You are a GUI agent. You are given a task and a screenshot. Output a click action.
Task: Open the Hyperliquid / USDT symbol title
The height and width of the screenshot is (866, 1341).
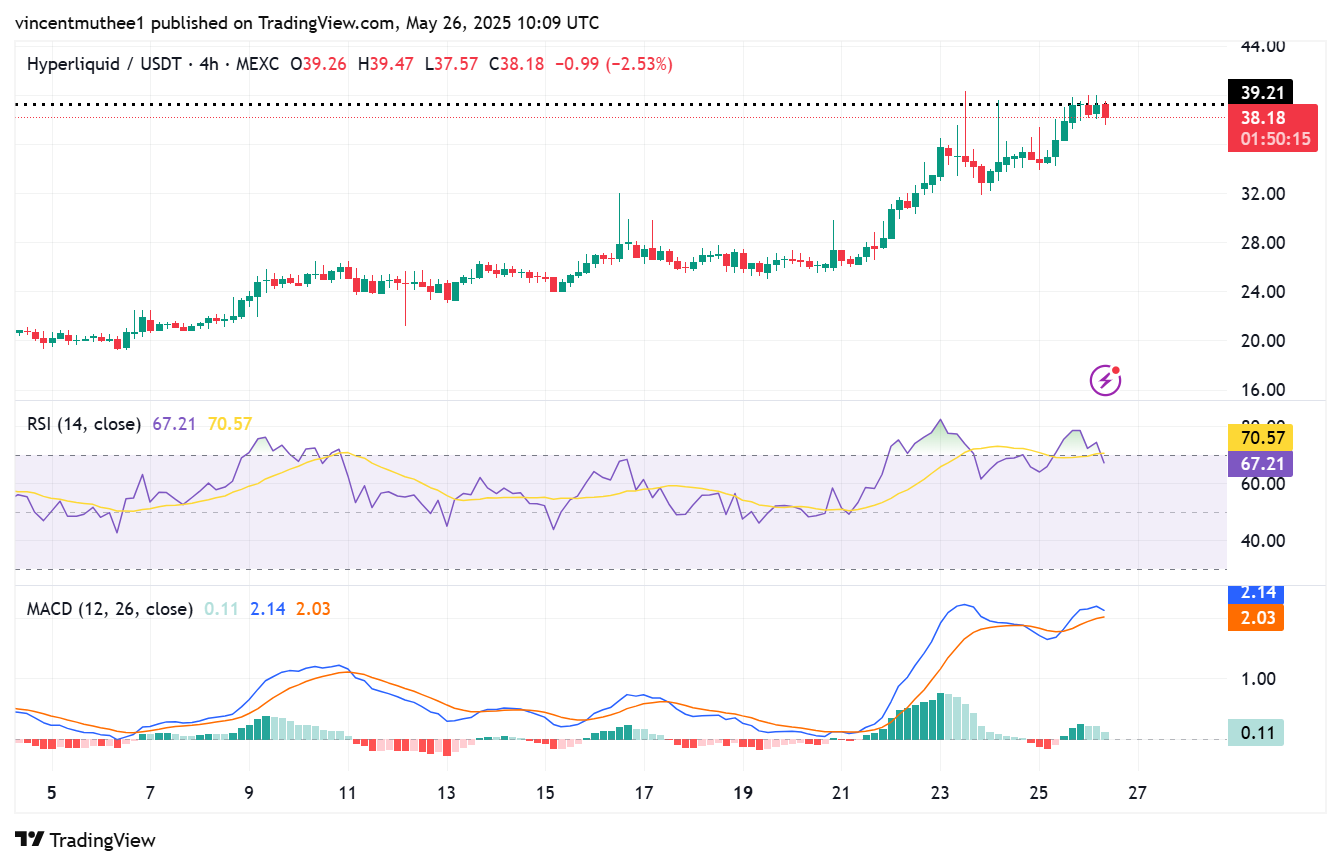tap(104, 64)
